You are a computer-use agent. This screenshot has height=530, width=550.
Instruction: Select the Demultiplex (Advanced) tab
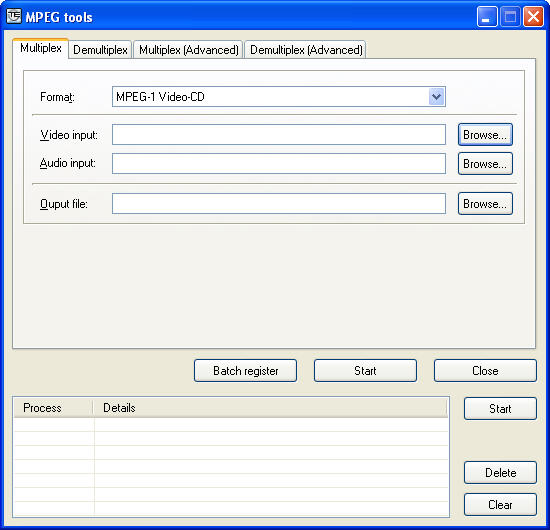pyautogui.click(x=306, y=49)
